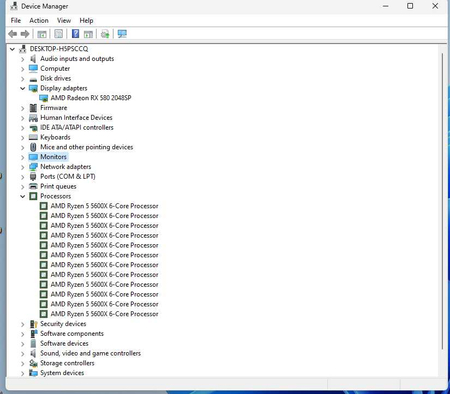Click the blue Help question mark icon
The height and width of the screenshot is (394, 450).
coord(76,34)
